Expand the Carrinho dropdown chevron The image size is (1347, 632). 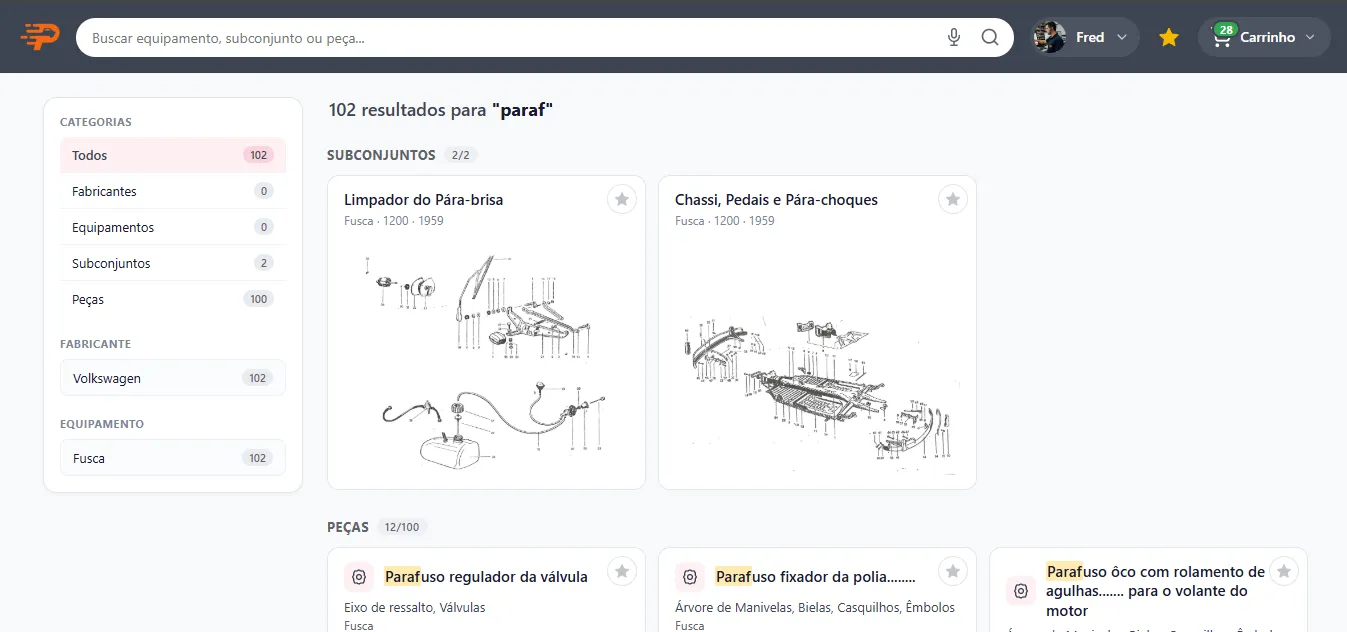click(1311, 38)
